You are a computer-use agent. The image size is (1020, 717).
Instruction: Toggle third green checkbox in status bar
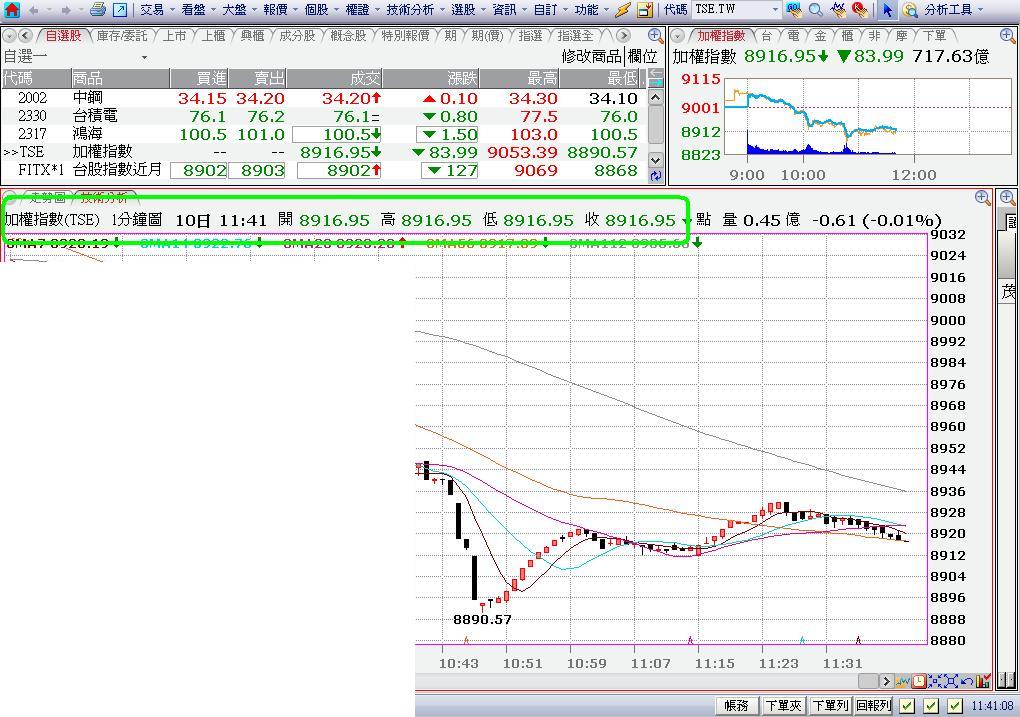pyautogui.click(x=955, y=705)
